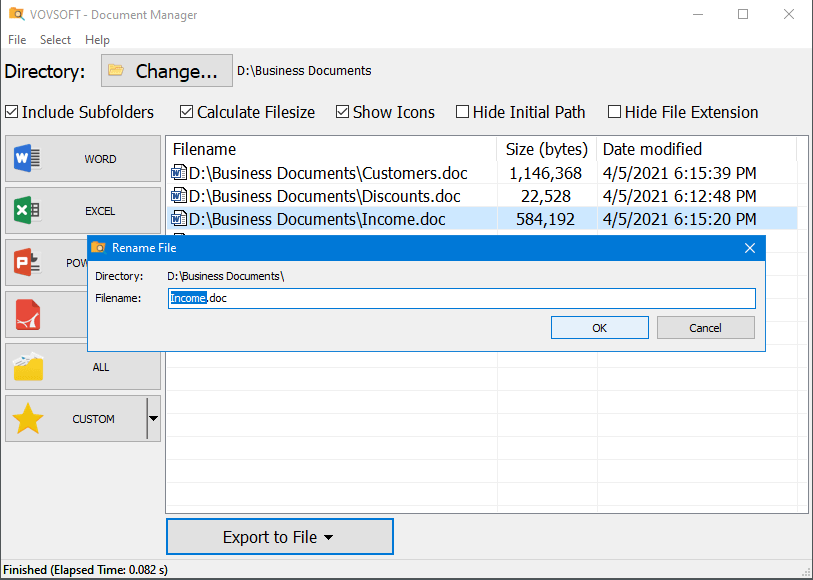Enable Hide File Extension
The image size is (813, 580).
pyautogui.click(x=614, y=112)
